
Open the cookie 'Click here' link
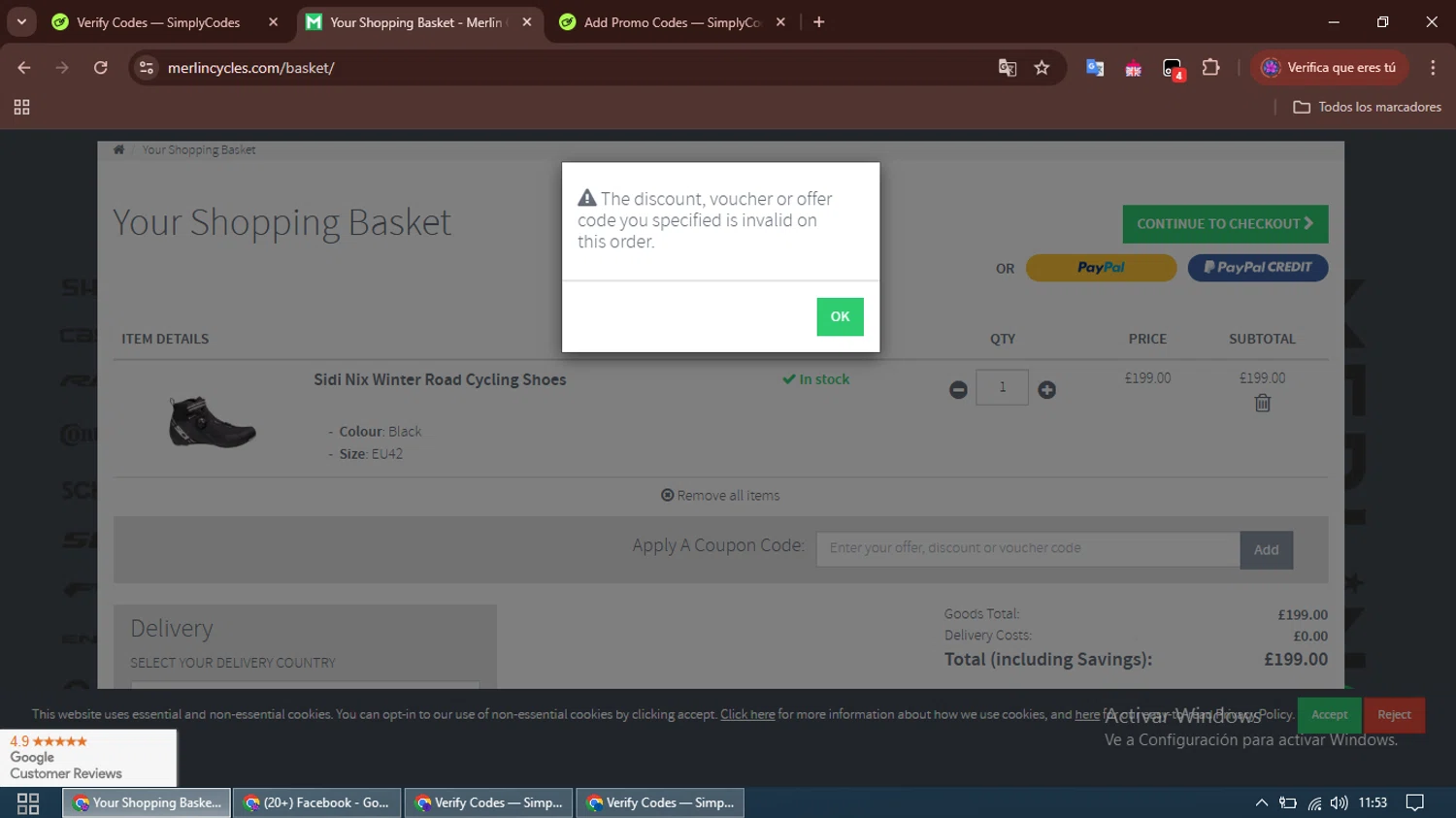click(x=747, y=715)
